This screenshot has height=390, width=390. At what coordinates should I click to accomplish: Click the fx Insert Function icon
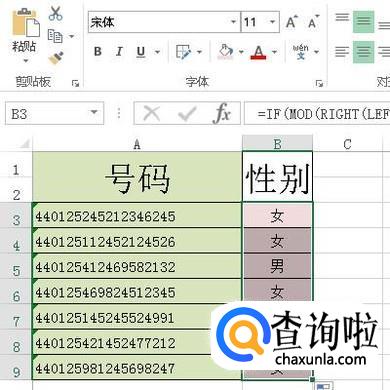[x=221, y=113]
